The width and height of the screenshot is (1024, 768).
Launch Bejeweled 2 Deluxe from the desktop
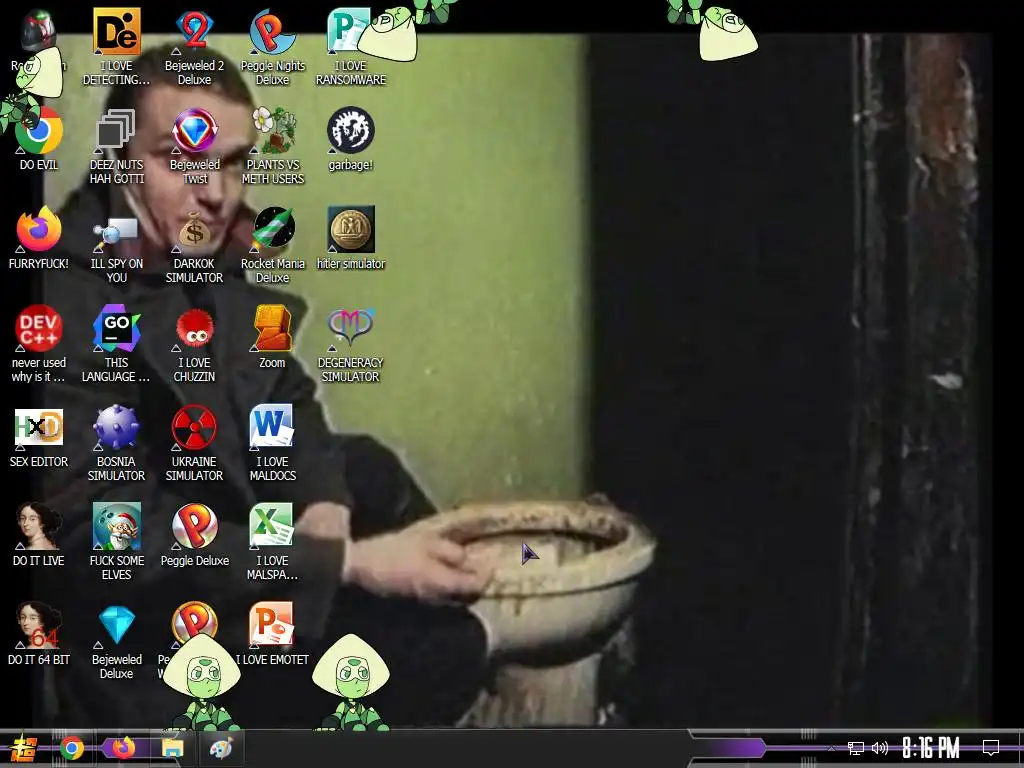click(195, 31)
